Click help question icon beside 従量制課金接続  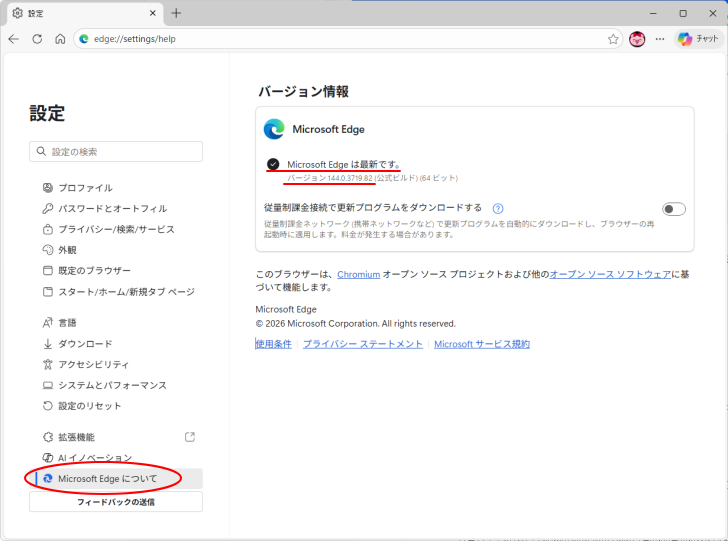tap(498, 209)
